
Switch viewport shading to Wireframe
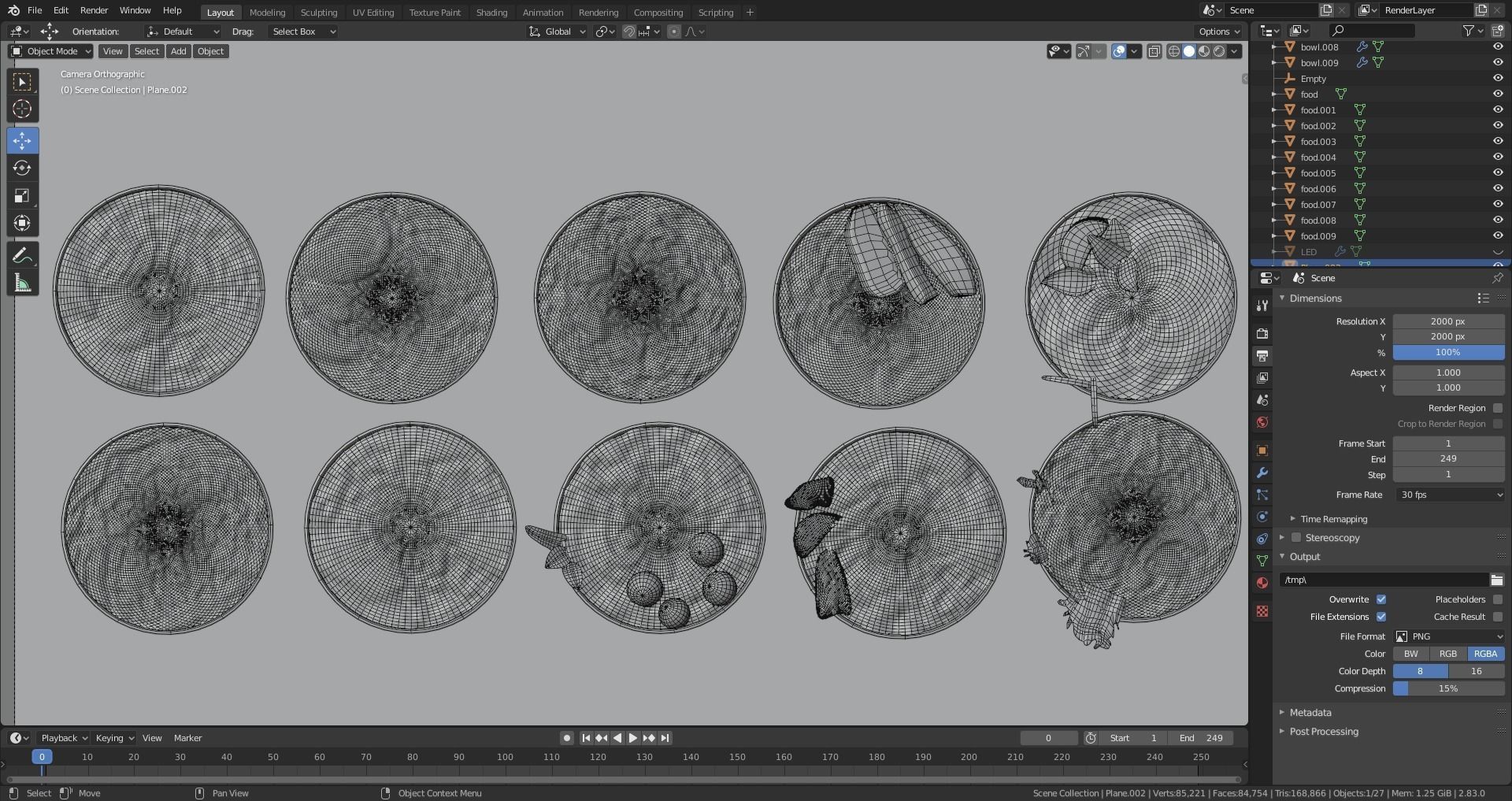point(1174,51)
